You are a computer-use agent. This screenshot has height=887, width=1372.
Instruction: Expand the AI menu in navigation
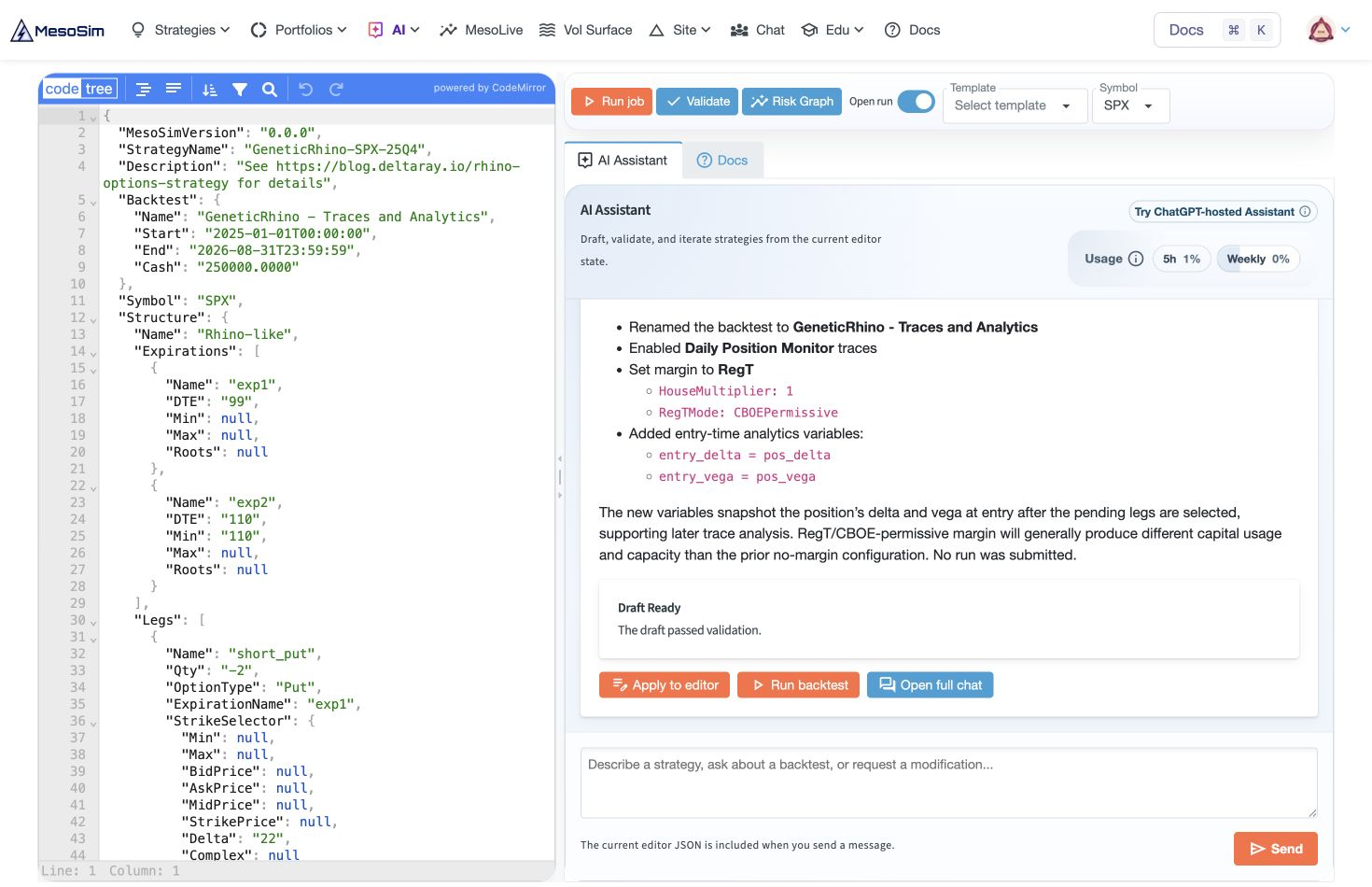click(x=394, y=30)
